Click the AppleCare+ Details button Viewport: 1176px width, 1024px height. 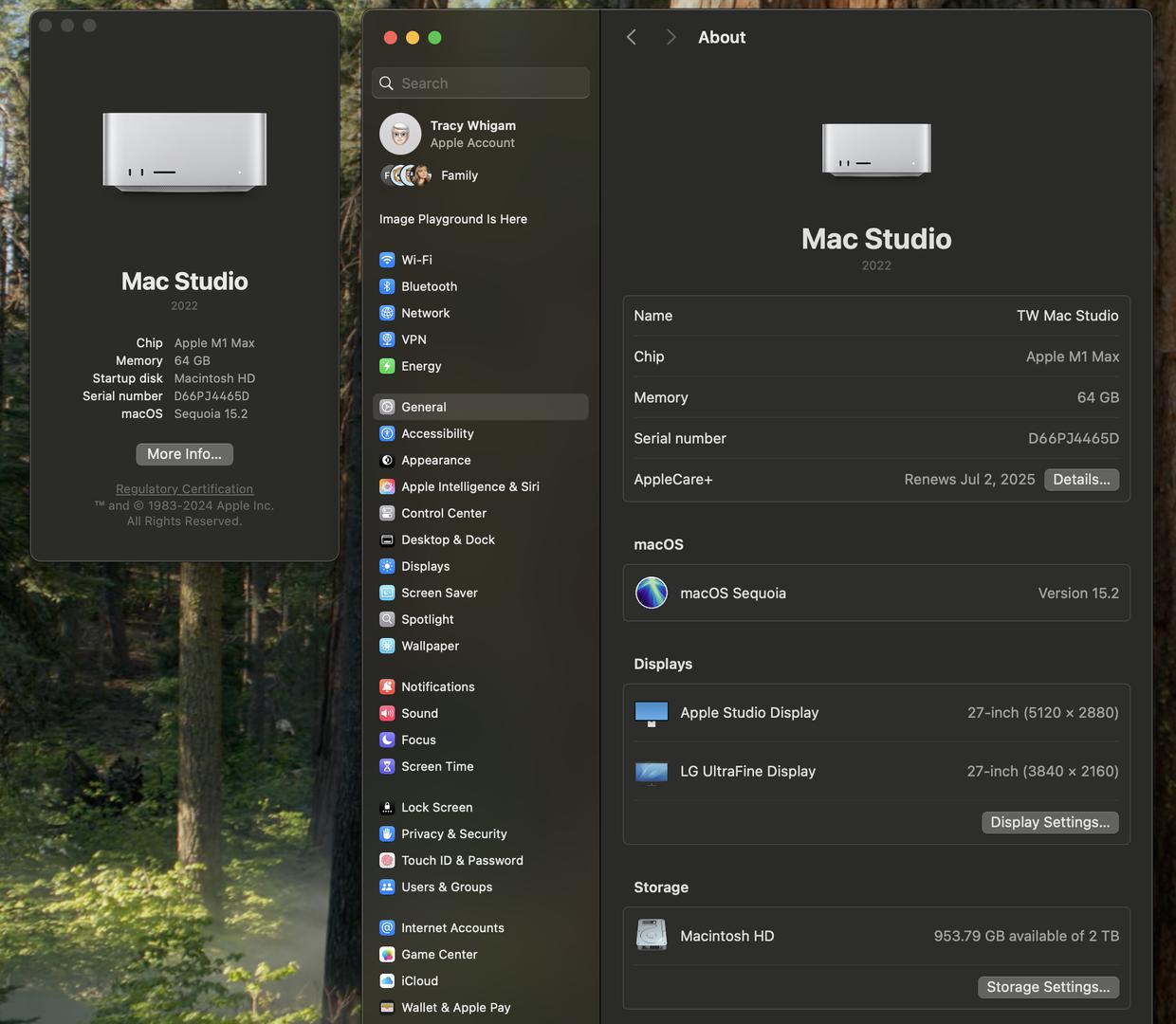[1081, 480]
